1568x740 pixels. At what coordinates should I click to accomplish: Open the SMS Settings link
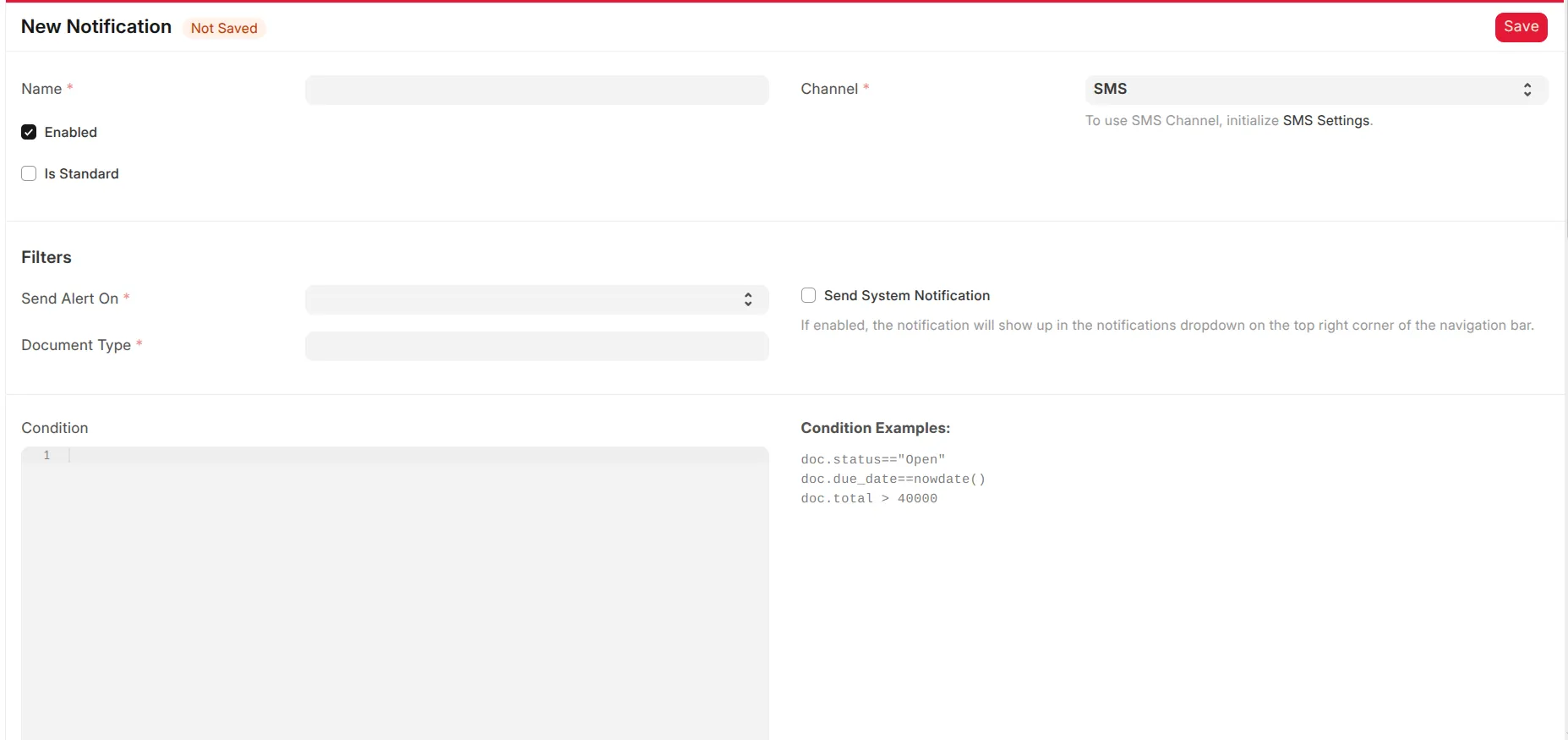pos(1325,120)
